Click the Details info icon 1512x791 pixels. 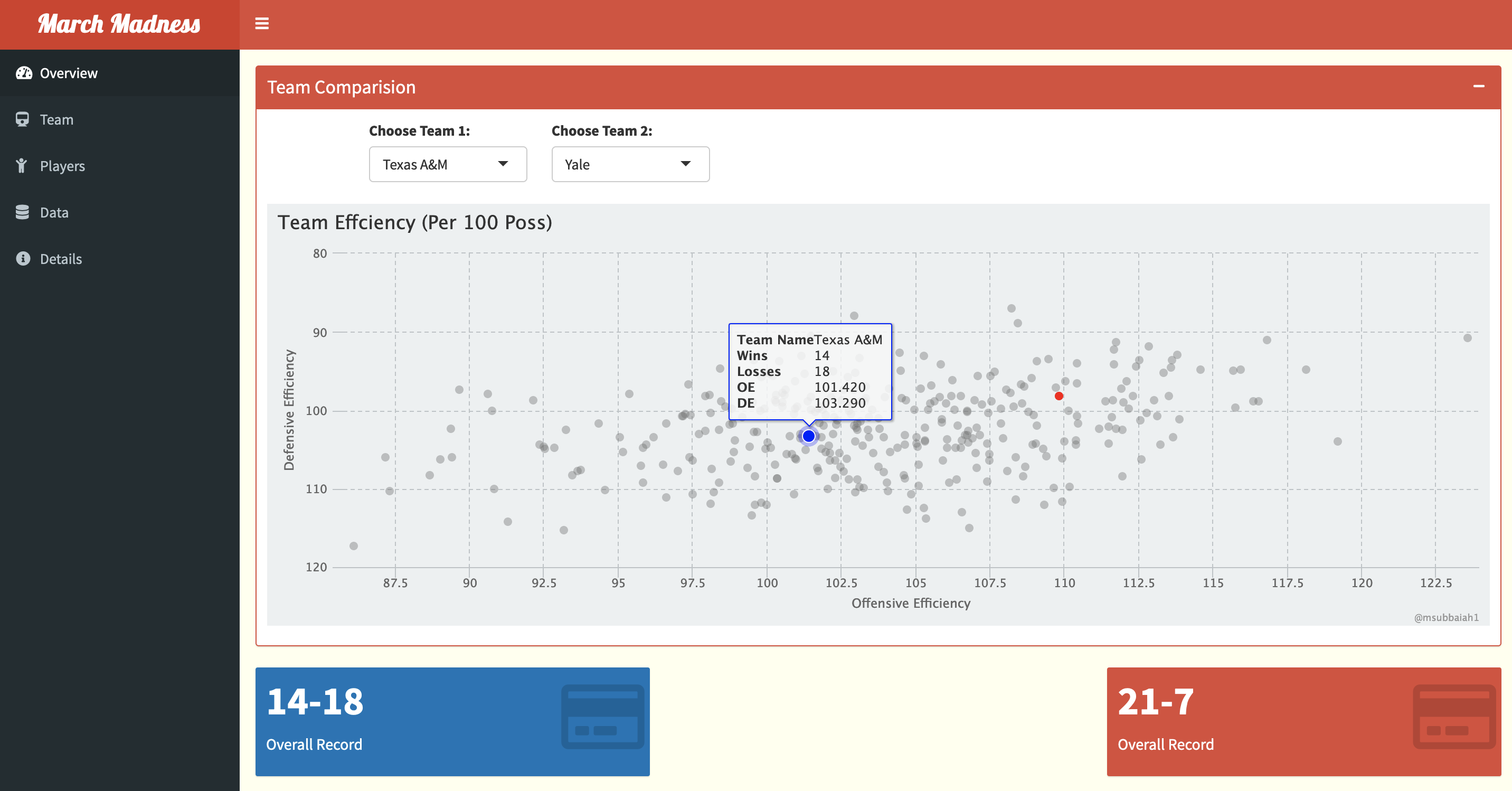click(x=23, y=258)
